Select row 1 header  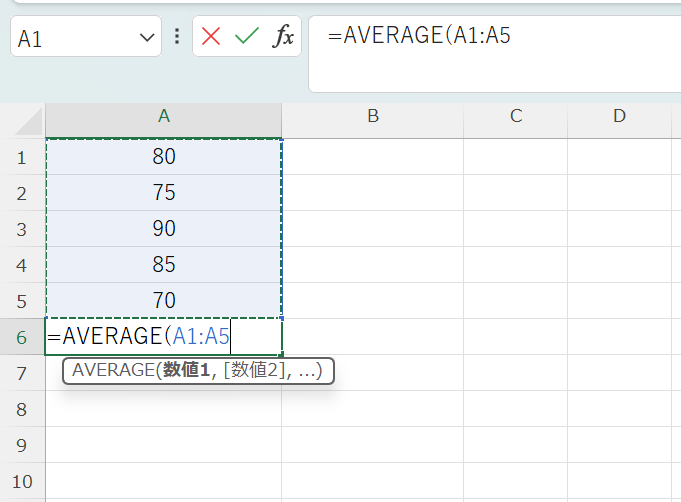22,157
